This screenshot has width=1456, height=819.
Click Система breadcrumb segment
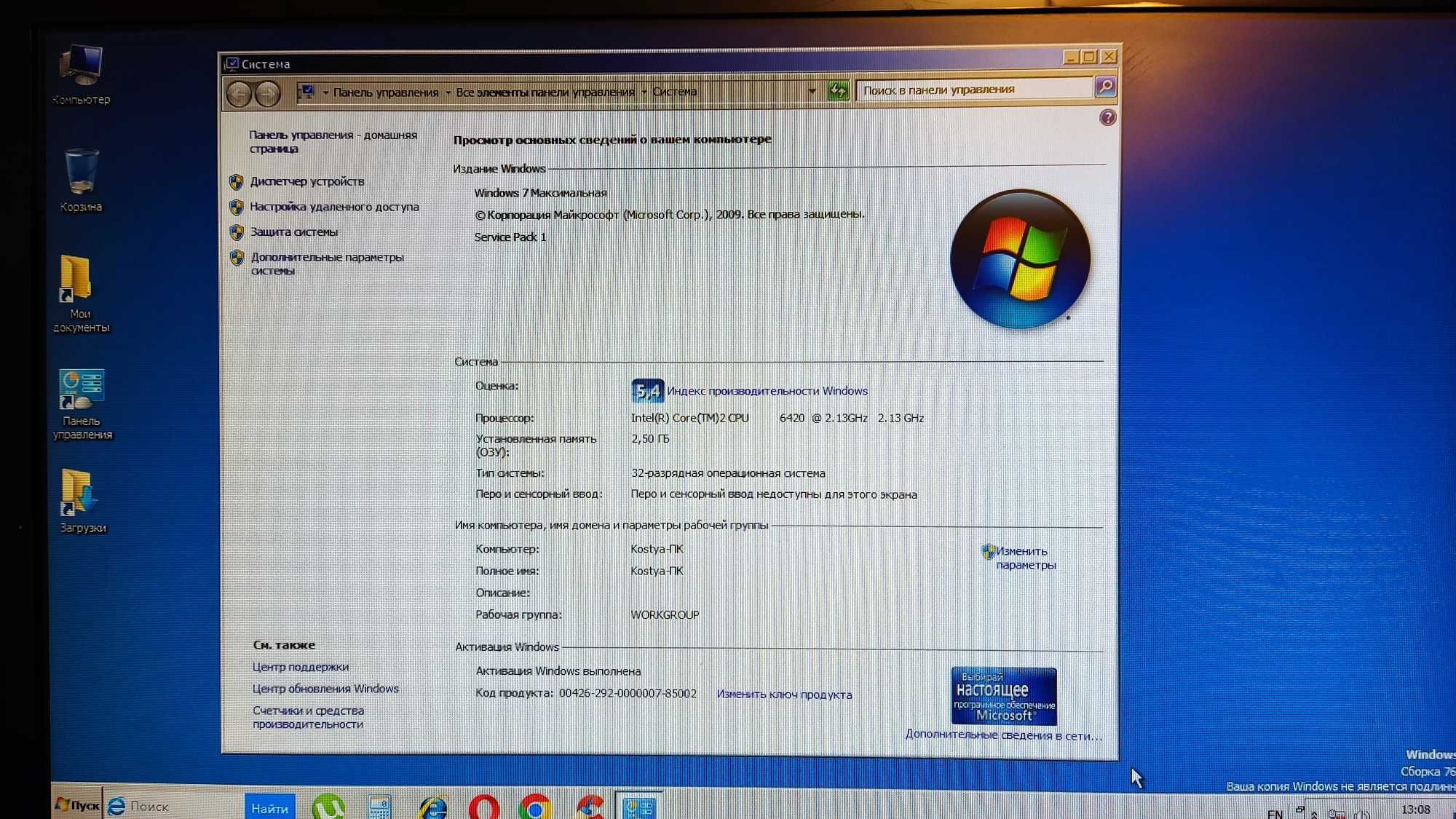point(674,91)
